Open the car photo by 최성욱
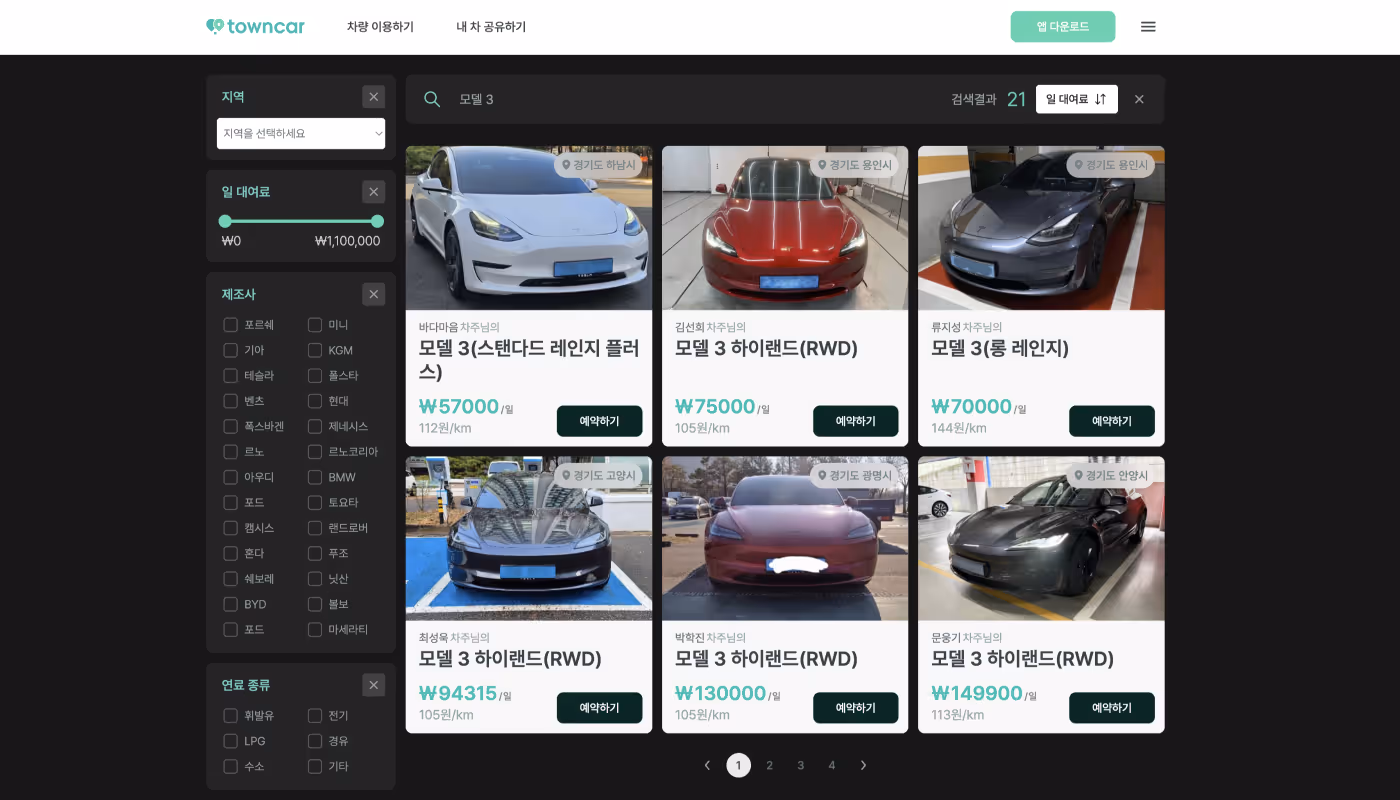1400x800 pixels. (529, 539)
